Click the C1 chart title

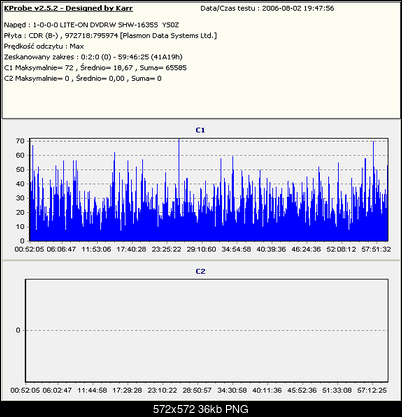coord(200,130)
